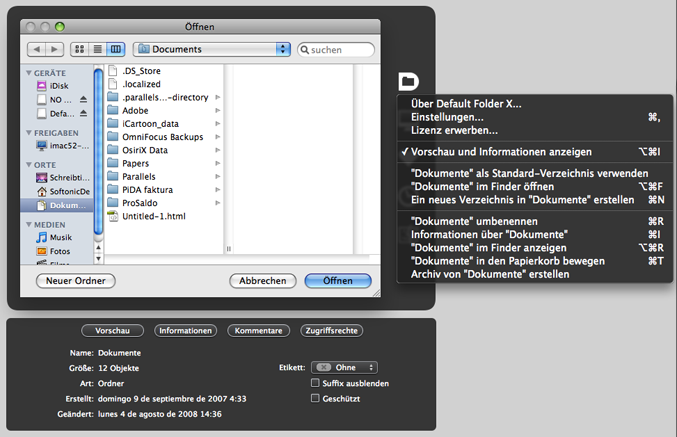Collapse the ORTE sidebar section

click(x=29, y=165)
